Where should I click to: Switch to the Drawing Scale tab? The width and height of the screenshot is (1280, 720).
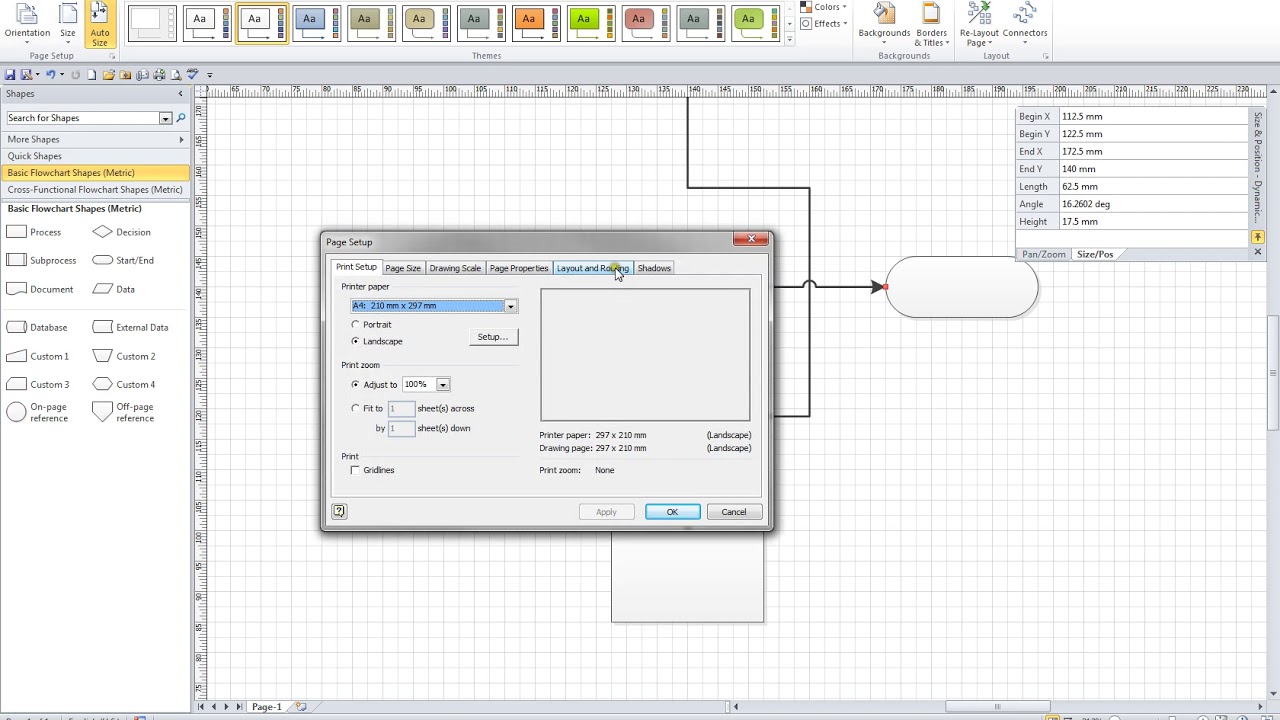pos(455,268)
